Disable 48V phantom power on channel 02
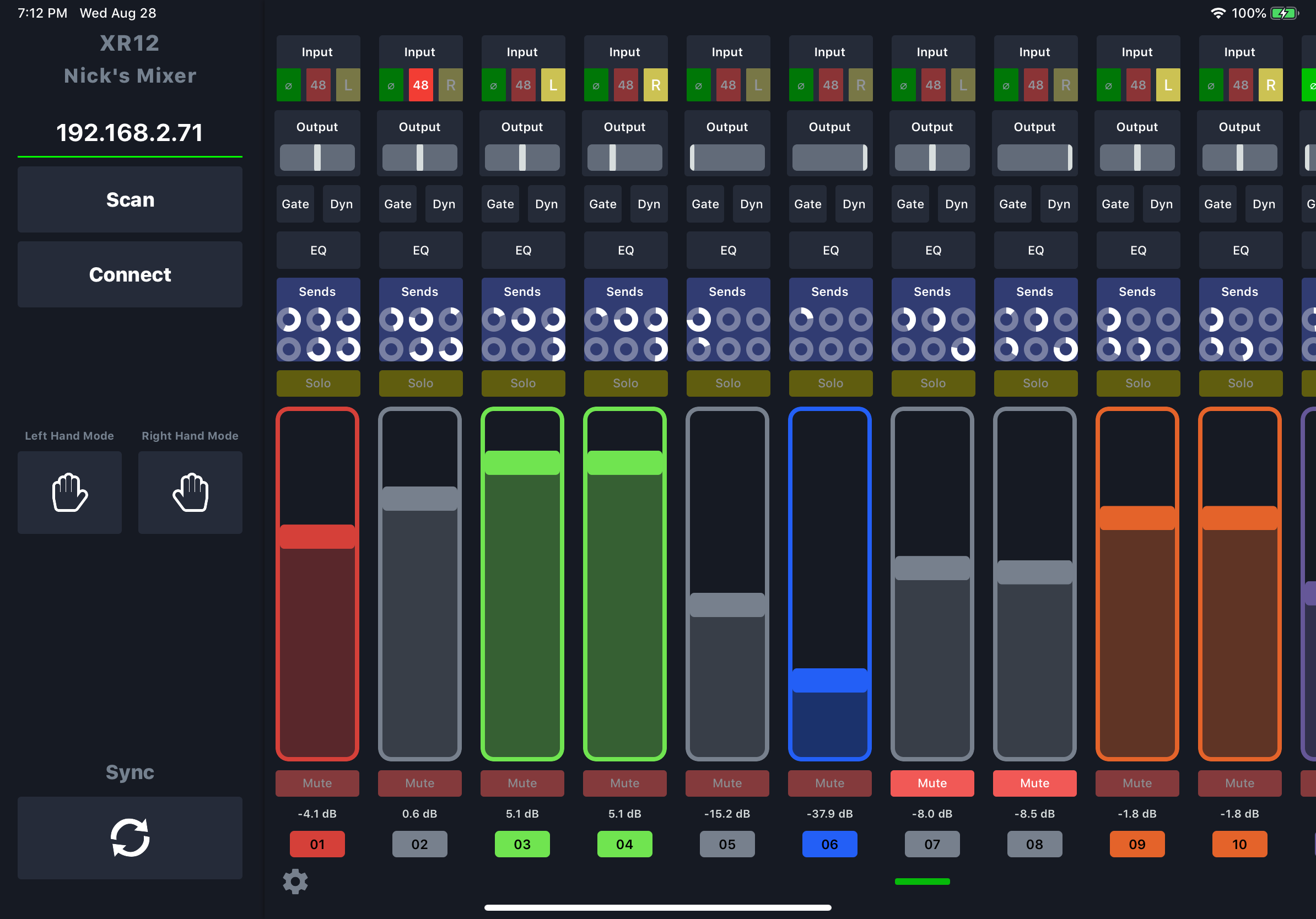Viewport: 1316px width, 919px height. point(420,85)
